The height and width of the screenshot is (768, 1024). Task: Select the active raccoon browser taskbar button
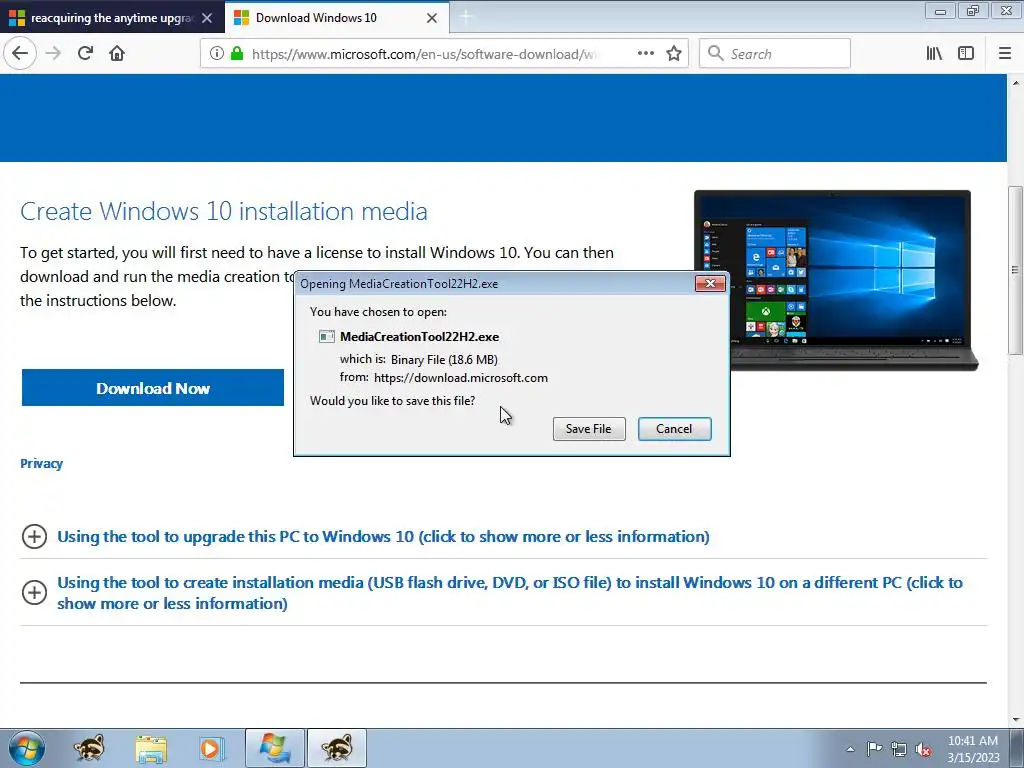pos(336,748)
